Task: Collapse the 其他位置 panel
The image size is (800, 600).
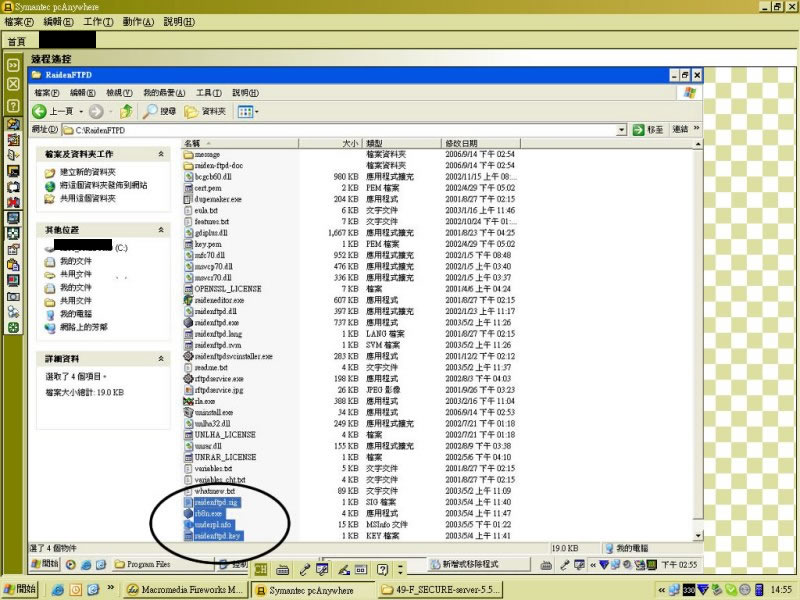Action: coord(161,230)
